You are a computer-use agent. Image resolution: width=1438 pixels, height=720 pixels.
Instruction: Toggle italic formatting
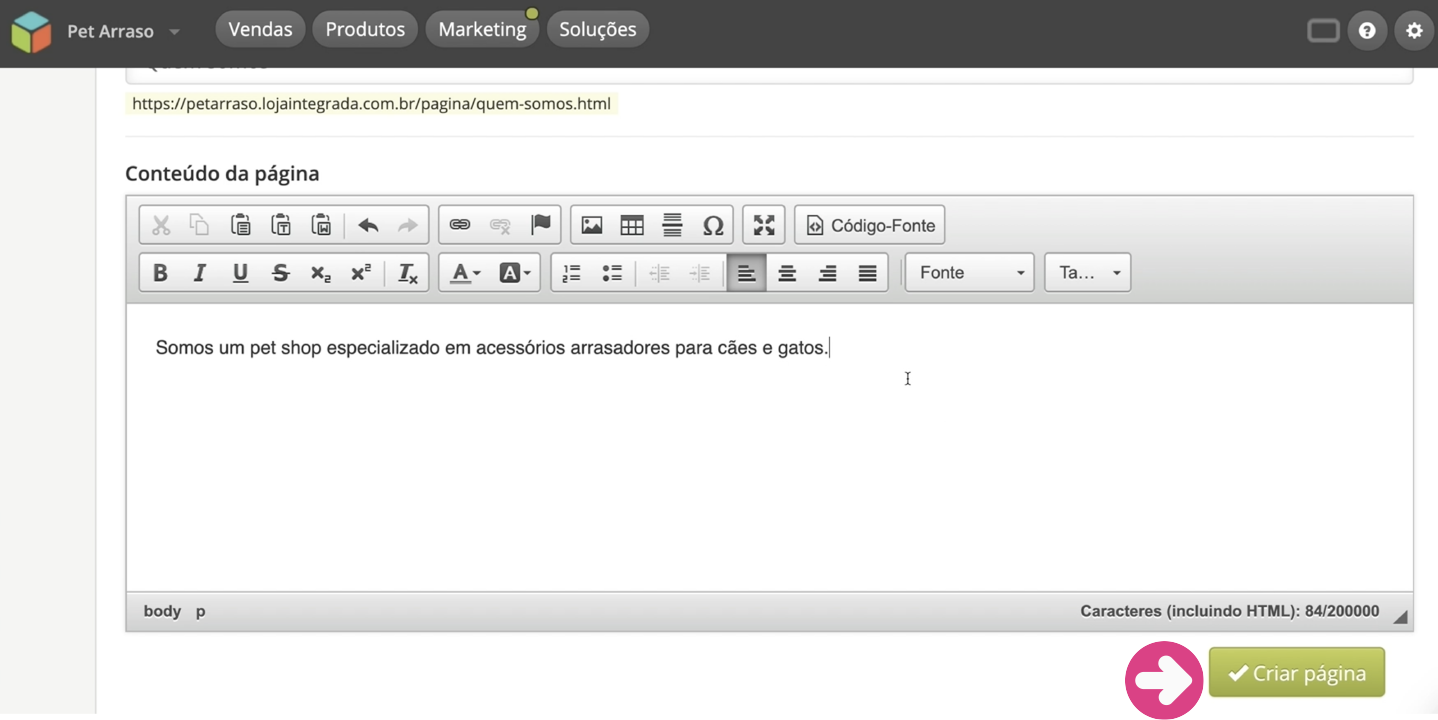tap(200, 272)
